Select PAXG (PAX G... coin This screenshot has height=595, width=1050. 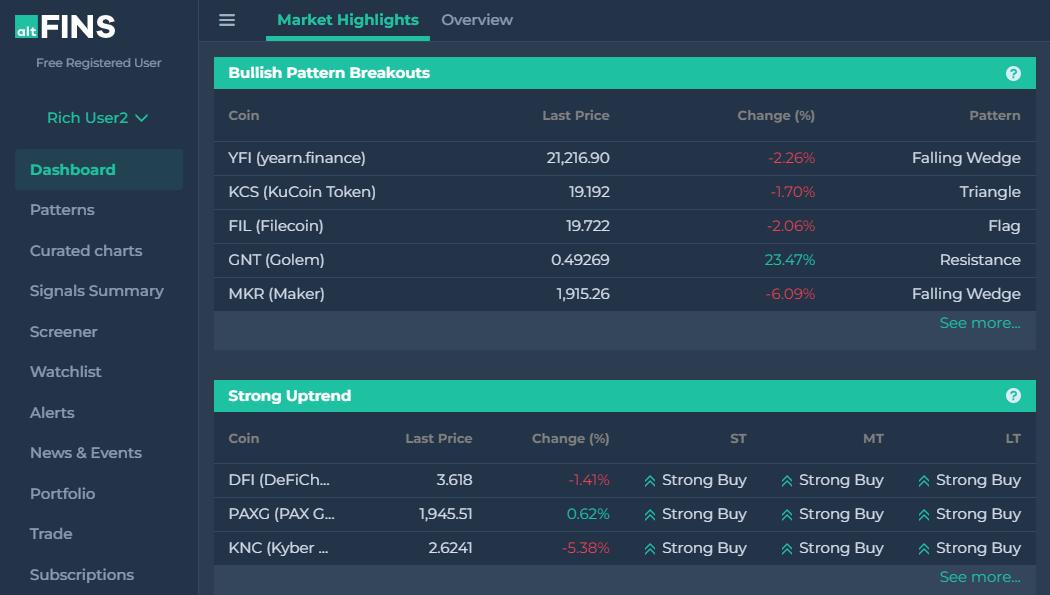tap(281, 514)
